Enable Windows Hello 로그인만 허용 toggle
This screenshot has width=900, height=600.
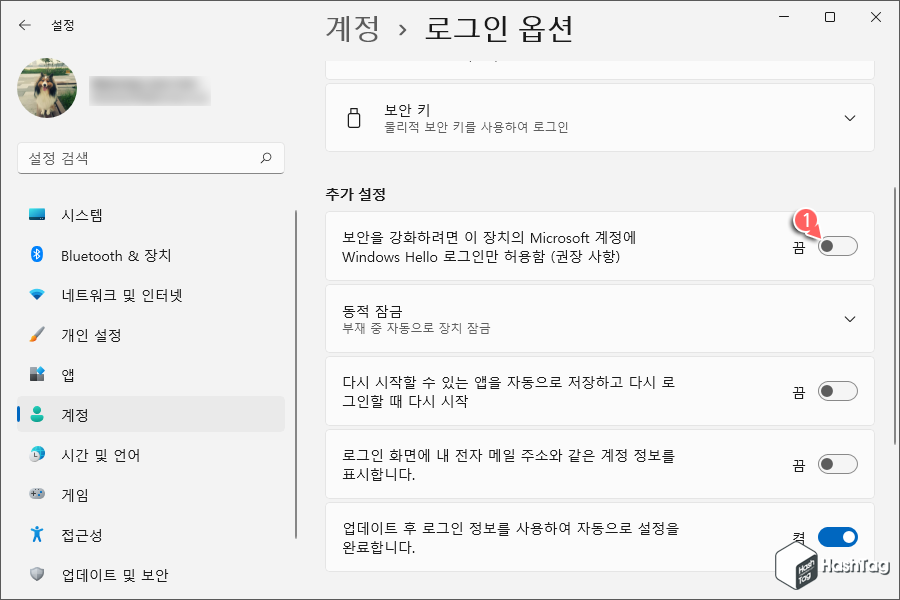(x=838, y=246)
